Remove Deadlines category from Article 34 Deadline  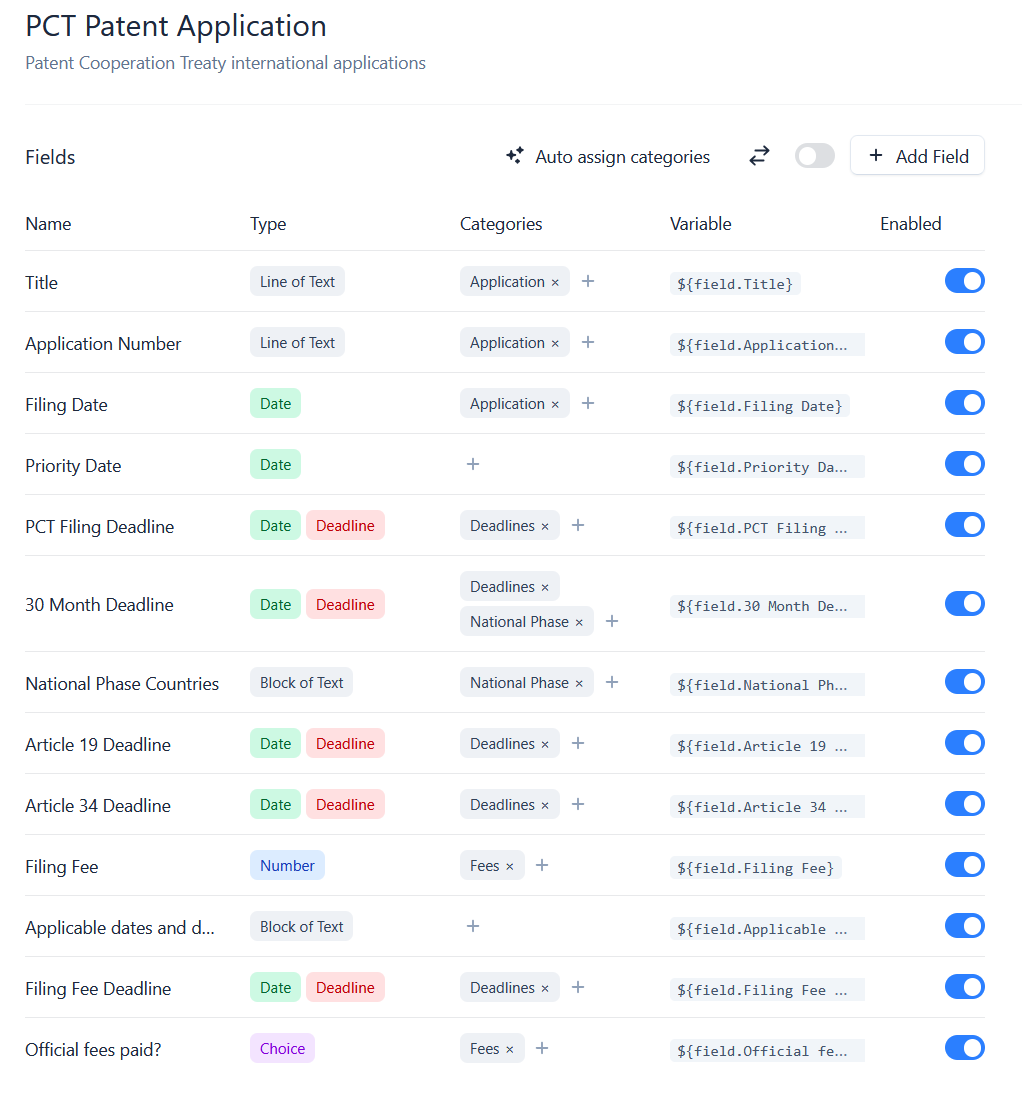(x=545, y=805)
